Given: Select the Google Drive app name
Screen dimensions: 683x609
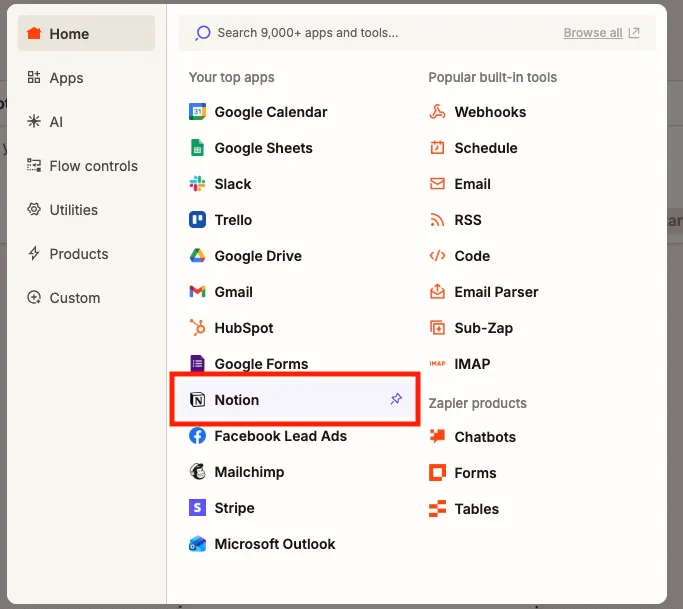Looking at the screenshot, I should pos(258,256).
